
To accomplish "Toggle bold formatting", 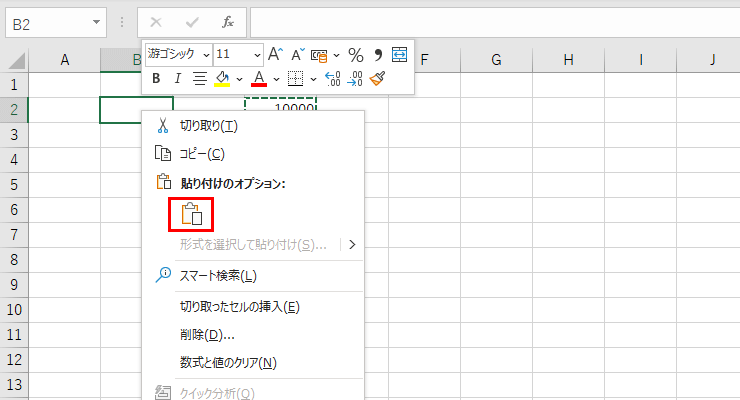I will (156, 78).
